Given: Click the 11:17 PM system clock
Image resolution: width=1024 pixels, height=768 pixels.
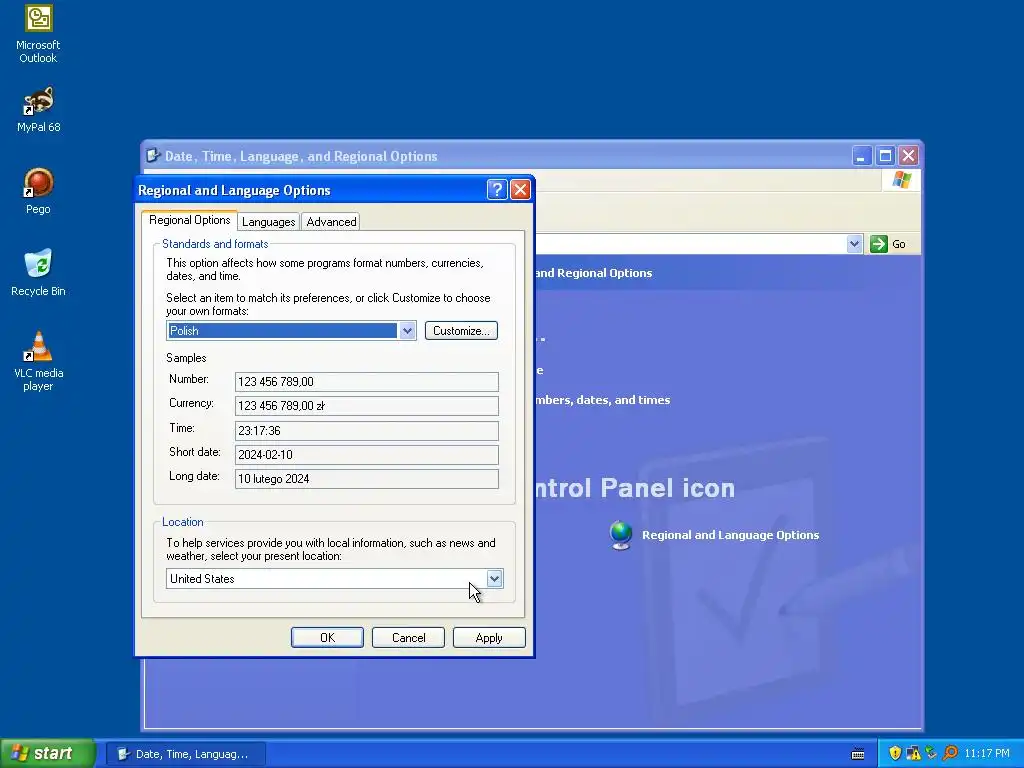Looking at the screenshot, I should [987, 753].
